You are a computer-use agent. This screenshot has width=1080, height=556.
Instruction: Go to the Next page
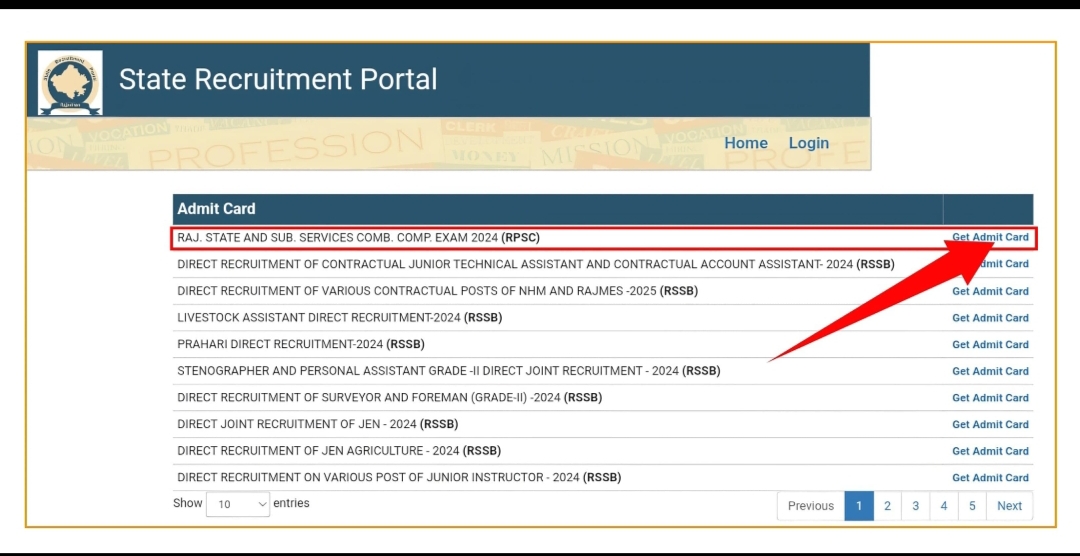(1009, 506)
